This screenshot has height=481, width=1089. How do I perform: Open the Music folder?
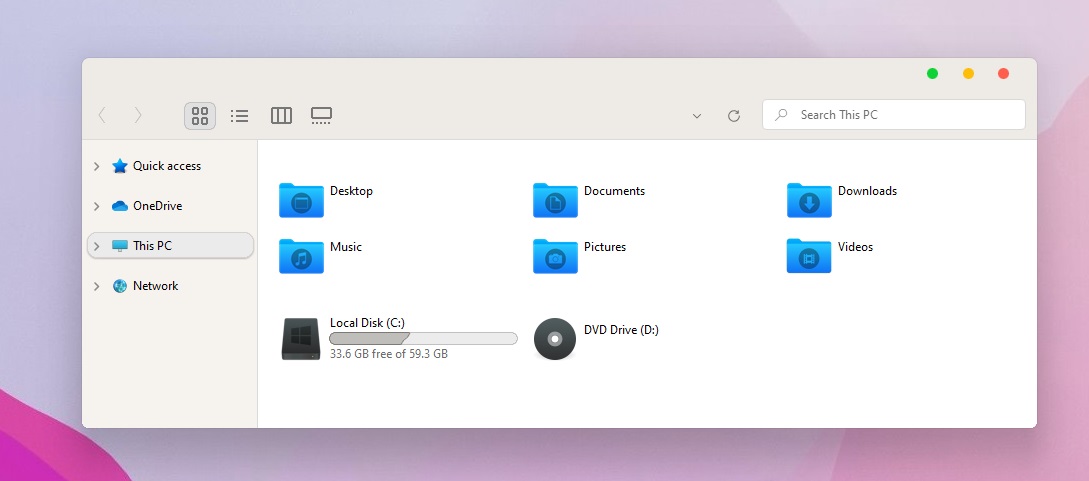(301, 256)
